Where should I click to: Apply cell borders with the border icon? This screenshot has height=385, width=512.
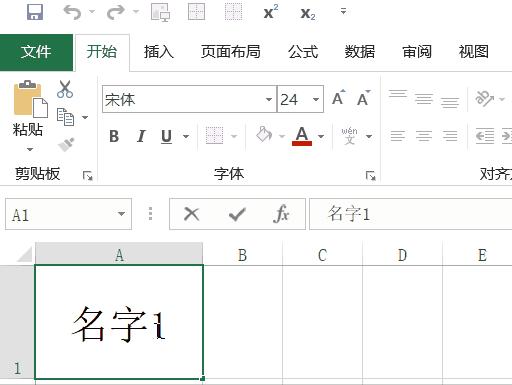214,136
